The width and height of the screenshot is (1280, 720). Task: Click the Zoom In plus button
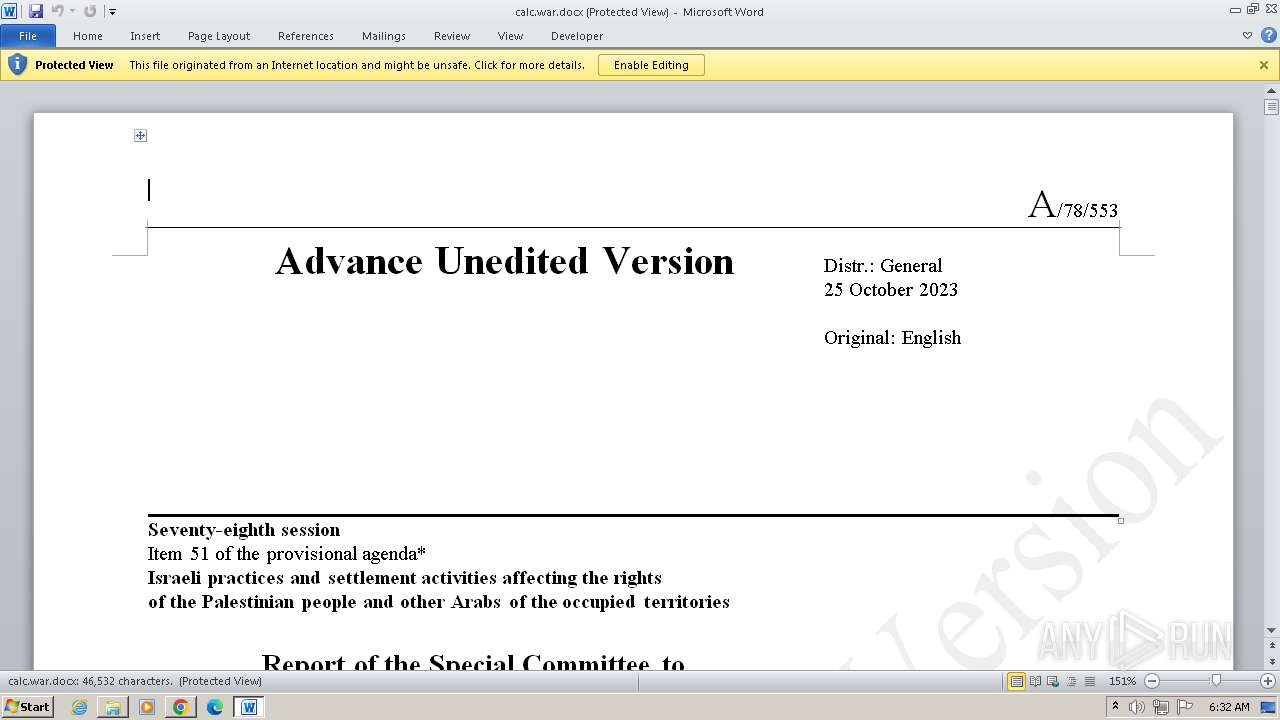(x=1268, y=681)
